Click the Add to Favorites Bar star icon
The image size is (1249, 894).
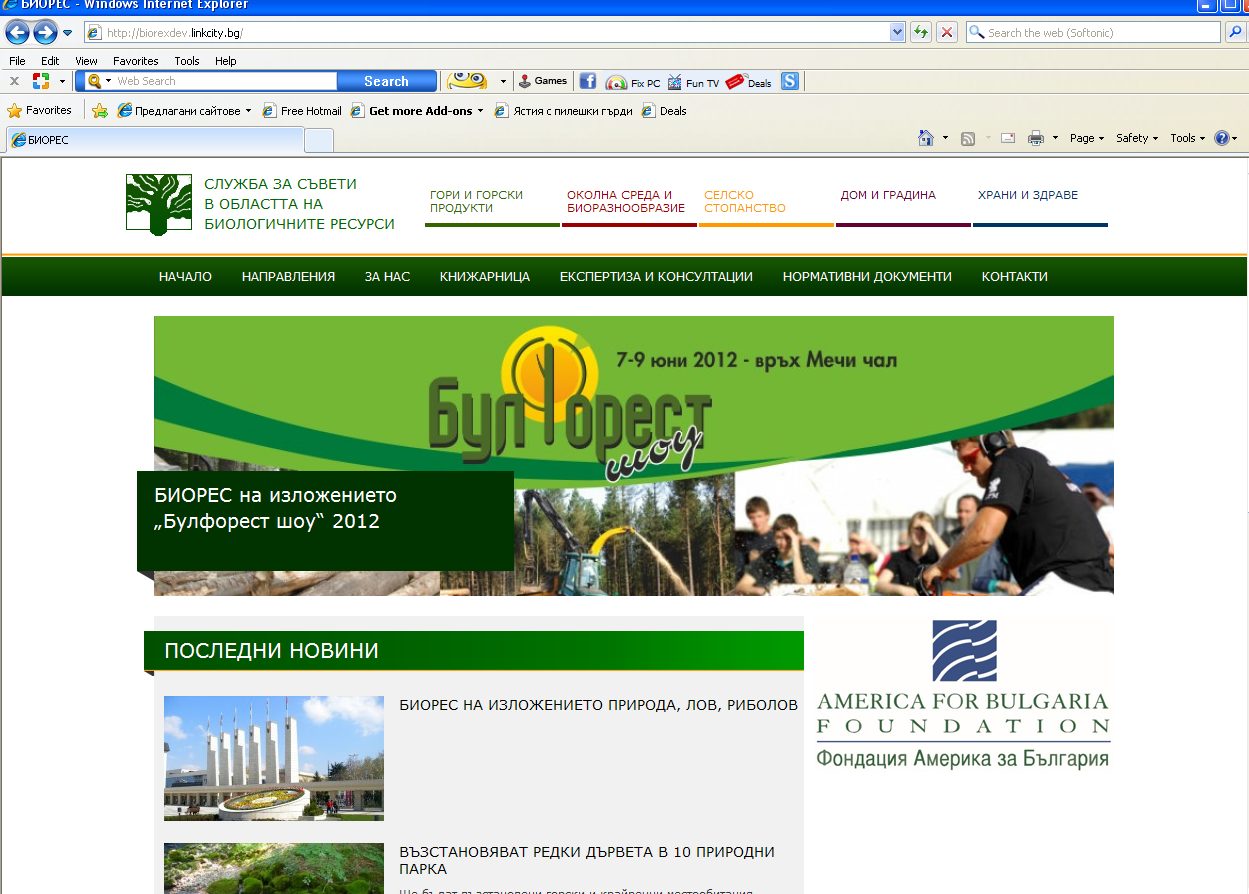pos(100,111)
